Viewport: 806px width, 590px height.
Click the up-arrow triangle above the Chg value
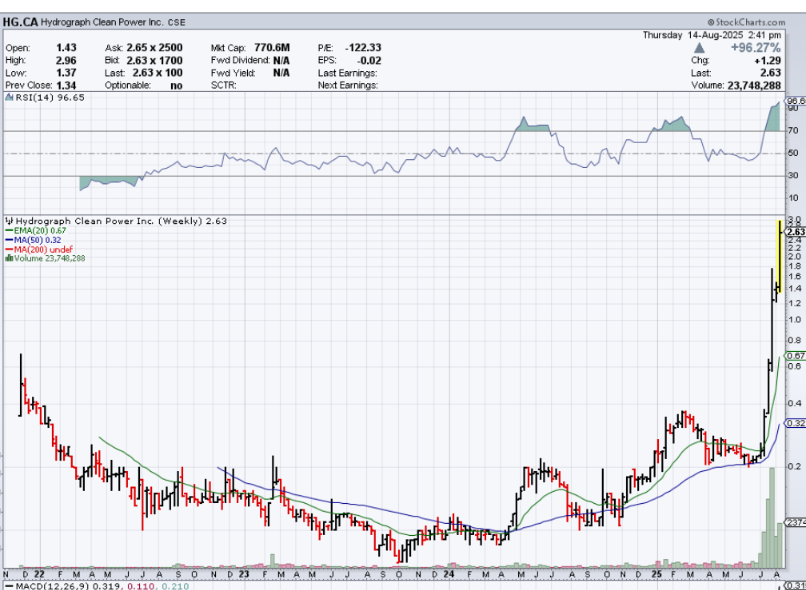coord(700,47)
